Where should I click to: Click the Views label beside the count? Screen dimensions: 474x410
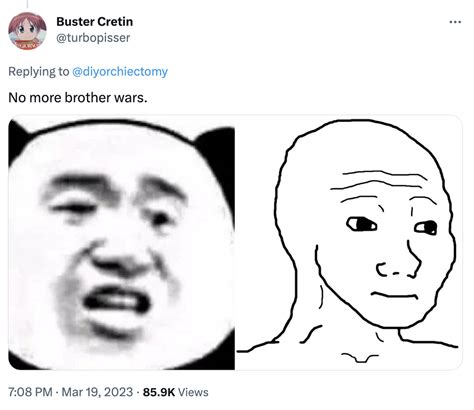tap(193, 392)
